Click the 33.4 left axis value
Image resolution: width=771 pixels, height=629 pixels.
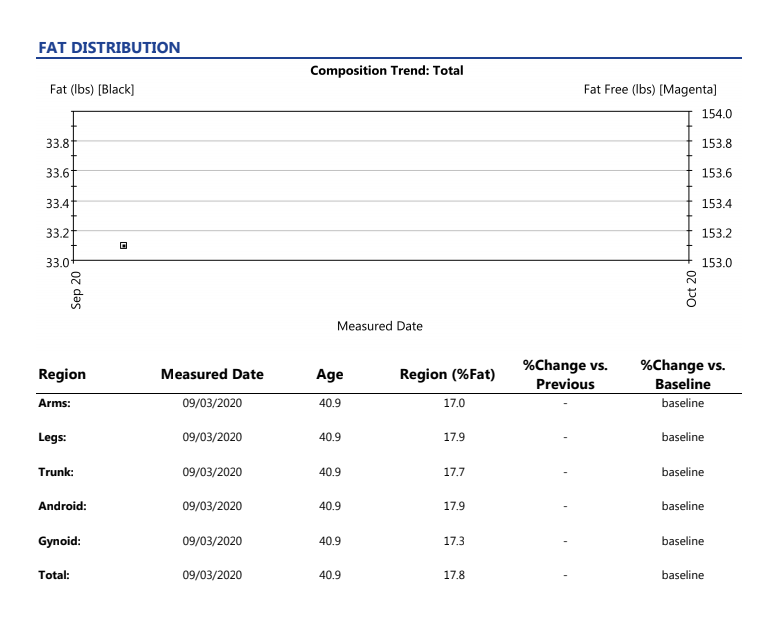pyautogui.click(x=58, y=203)
